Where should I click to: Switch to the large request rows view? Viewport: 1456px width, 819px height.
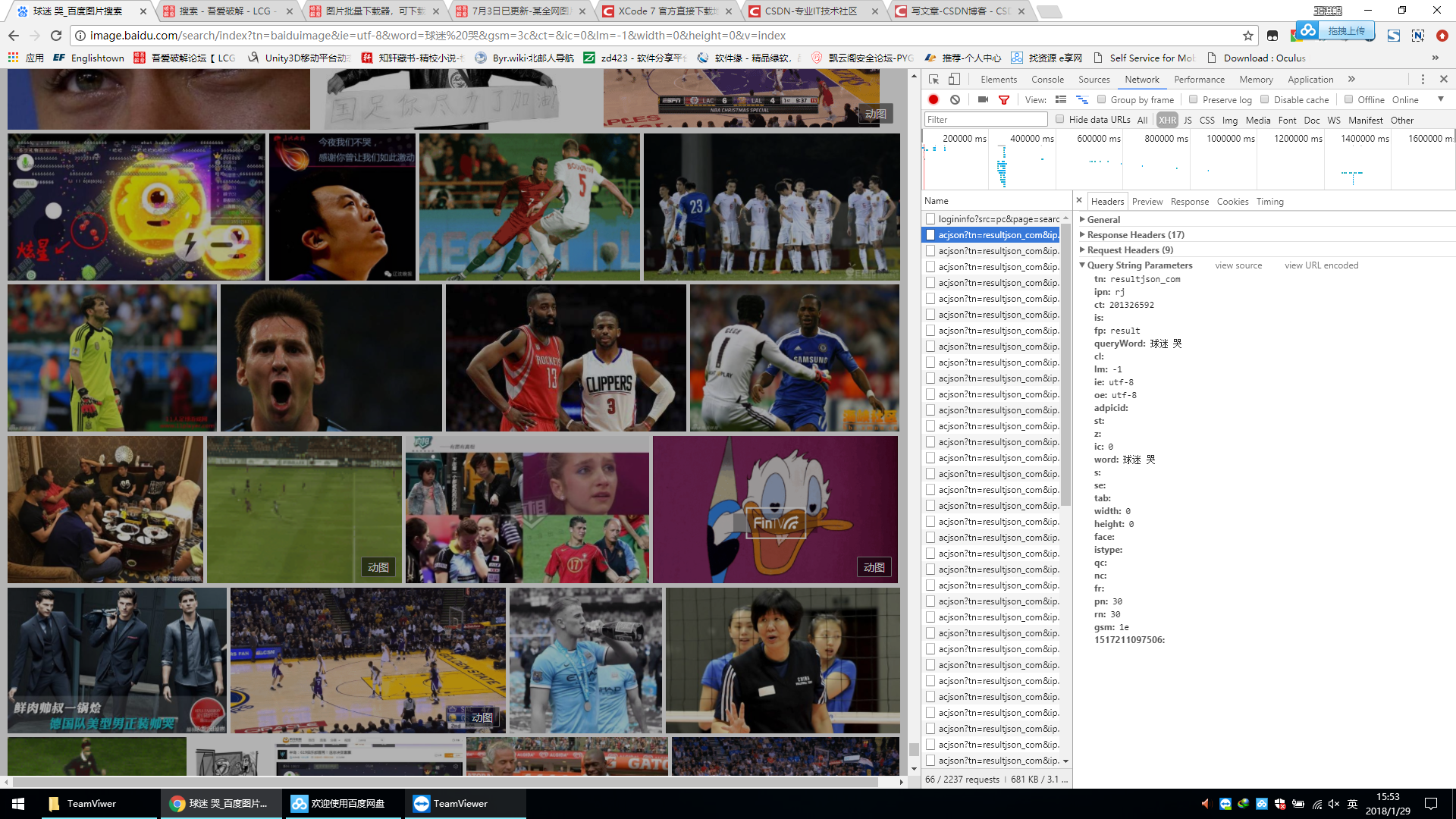[1061, 99]
